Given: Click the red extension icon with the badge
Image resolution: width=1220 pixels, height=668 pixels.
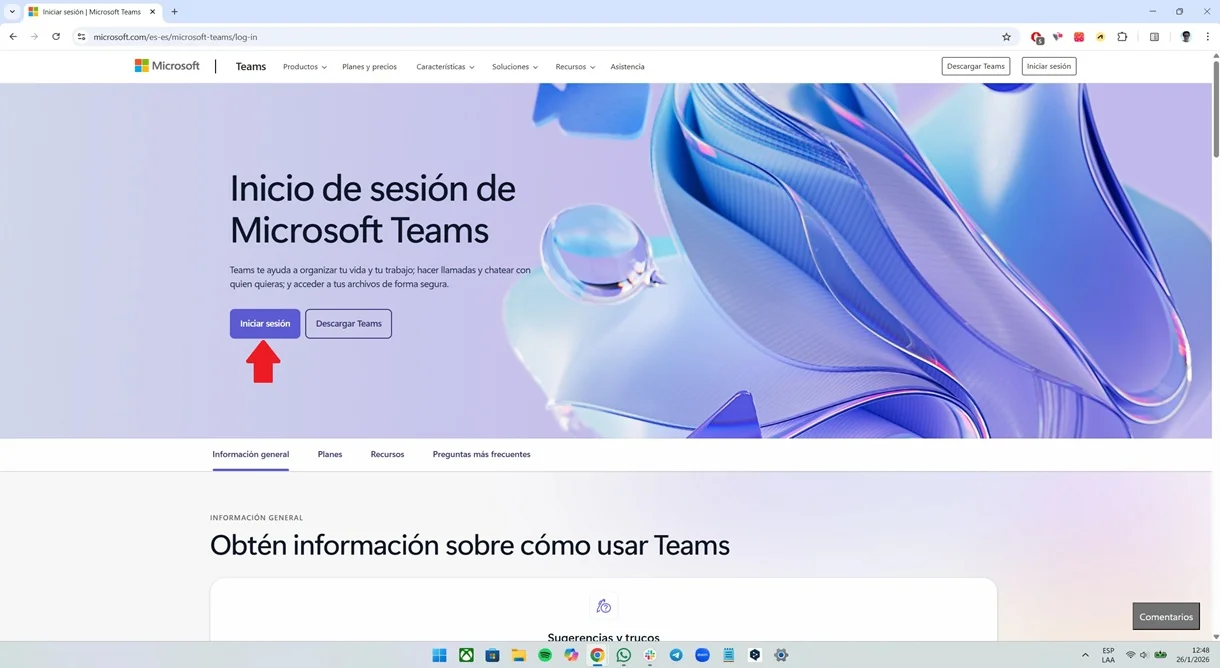Looking at the screenshot, I should (x=1037, y=38).
